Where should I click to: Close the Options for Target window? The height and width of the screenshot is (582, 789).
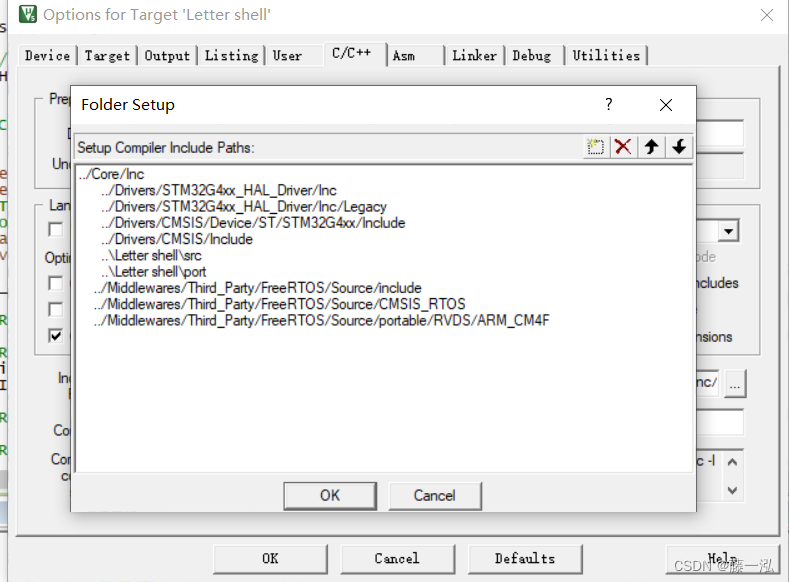point(767,15)
